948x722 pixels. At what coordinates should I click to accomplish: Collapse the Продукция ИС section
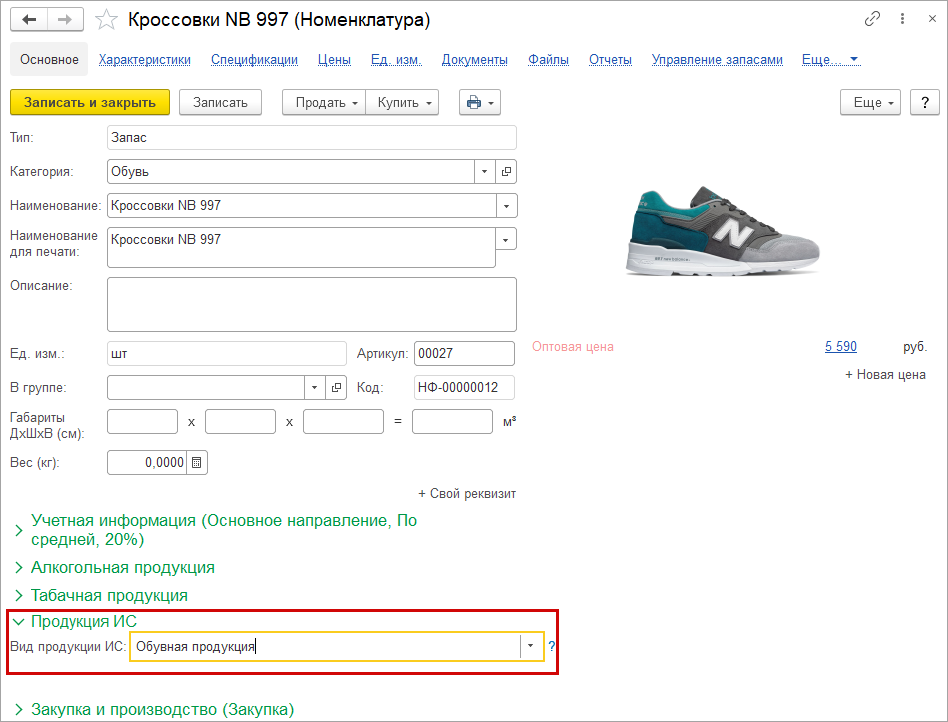click(83, 622)
